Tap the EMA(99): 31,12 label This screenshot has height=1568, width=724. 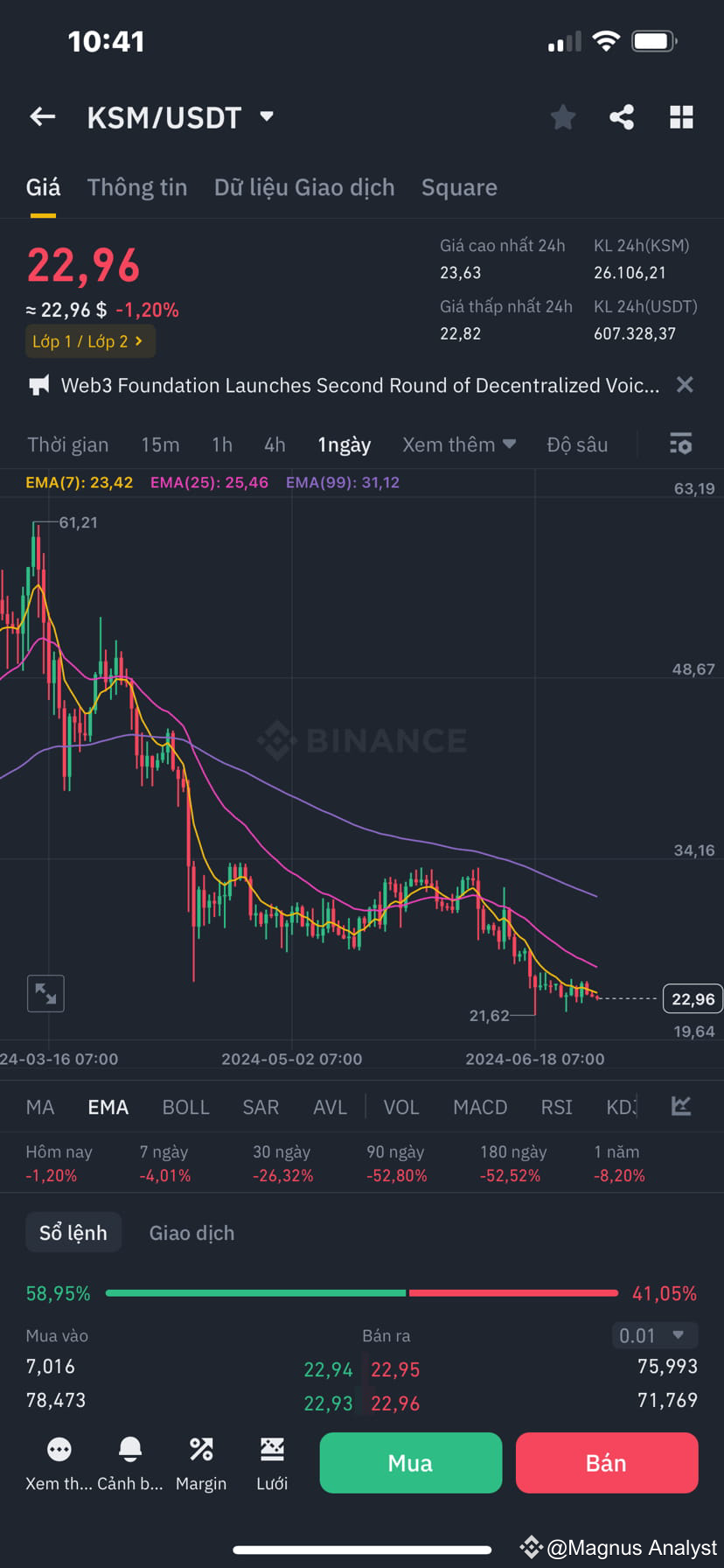(x=343, y=482)
